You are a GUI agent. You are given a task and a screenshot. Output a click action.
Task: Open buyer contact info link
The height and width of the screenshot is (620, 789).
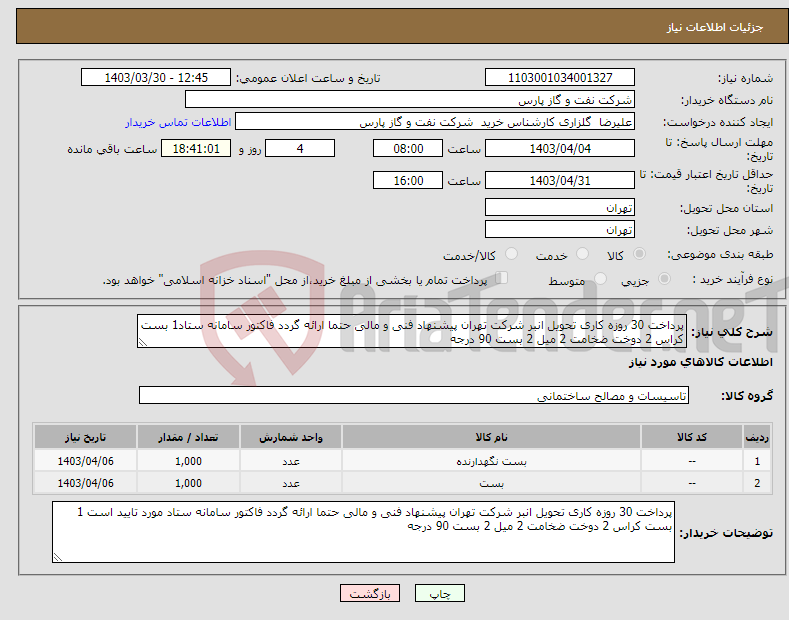pos(178,122)
